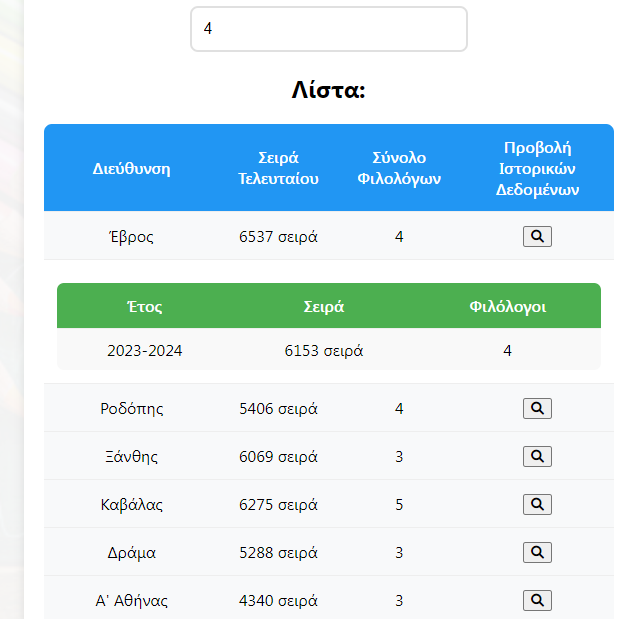The height and width of the screenshot is (619, 629).
Task: Select the Σειρά Τελευταίου column header
Action: tap(278, 168)
